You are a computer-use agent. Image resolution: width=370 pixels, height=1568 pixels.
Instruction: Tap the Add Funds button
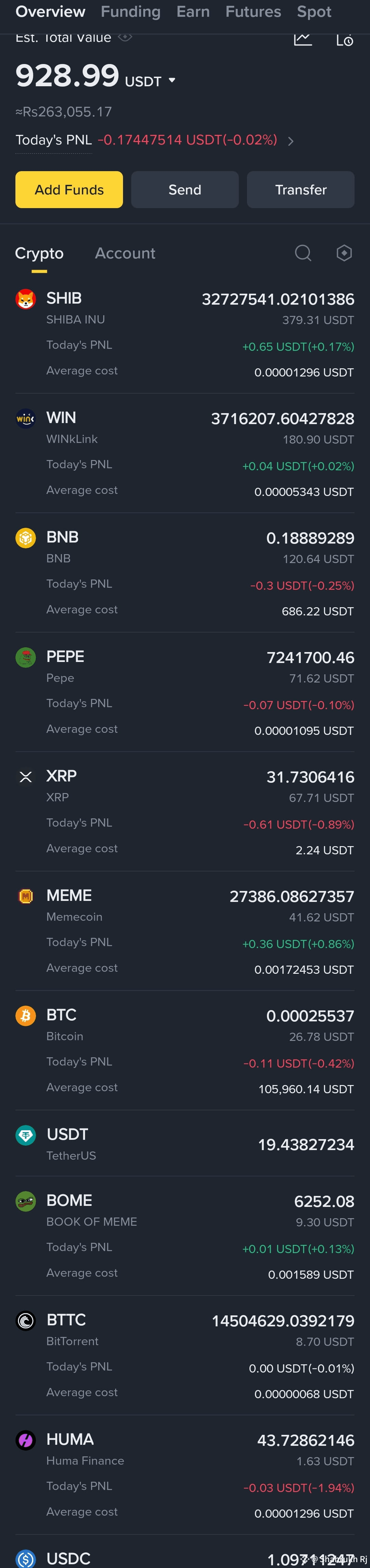coord(69,189)
